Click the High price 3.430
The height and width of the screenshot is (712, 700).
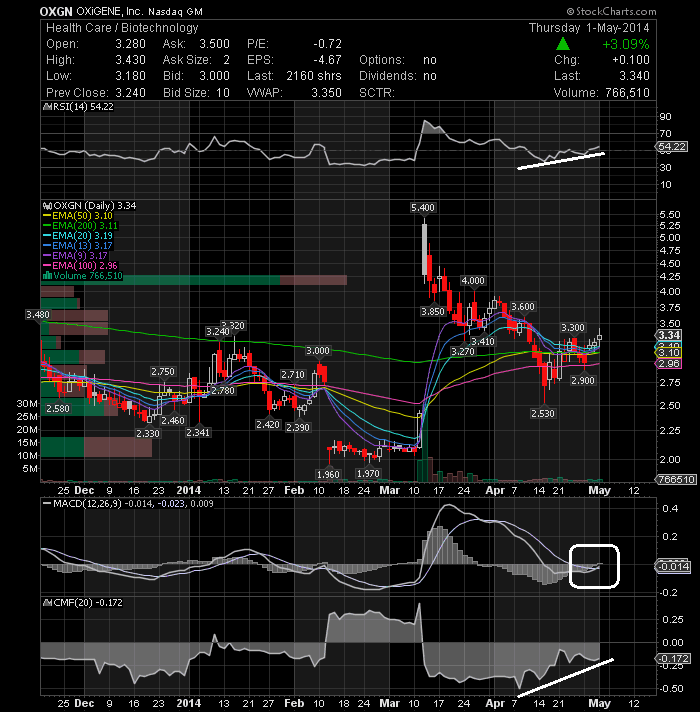[130, 60]
